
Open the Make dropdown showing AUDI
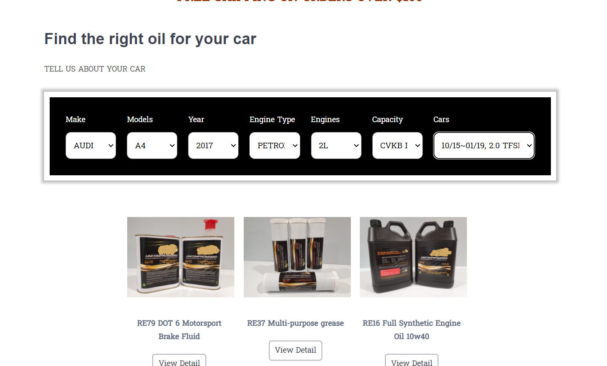[91, 146]
